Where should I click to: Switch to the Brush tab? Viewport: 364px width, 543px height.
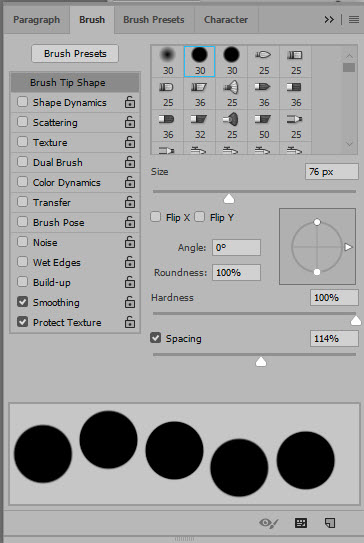(x=92, y=20)
